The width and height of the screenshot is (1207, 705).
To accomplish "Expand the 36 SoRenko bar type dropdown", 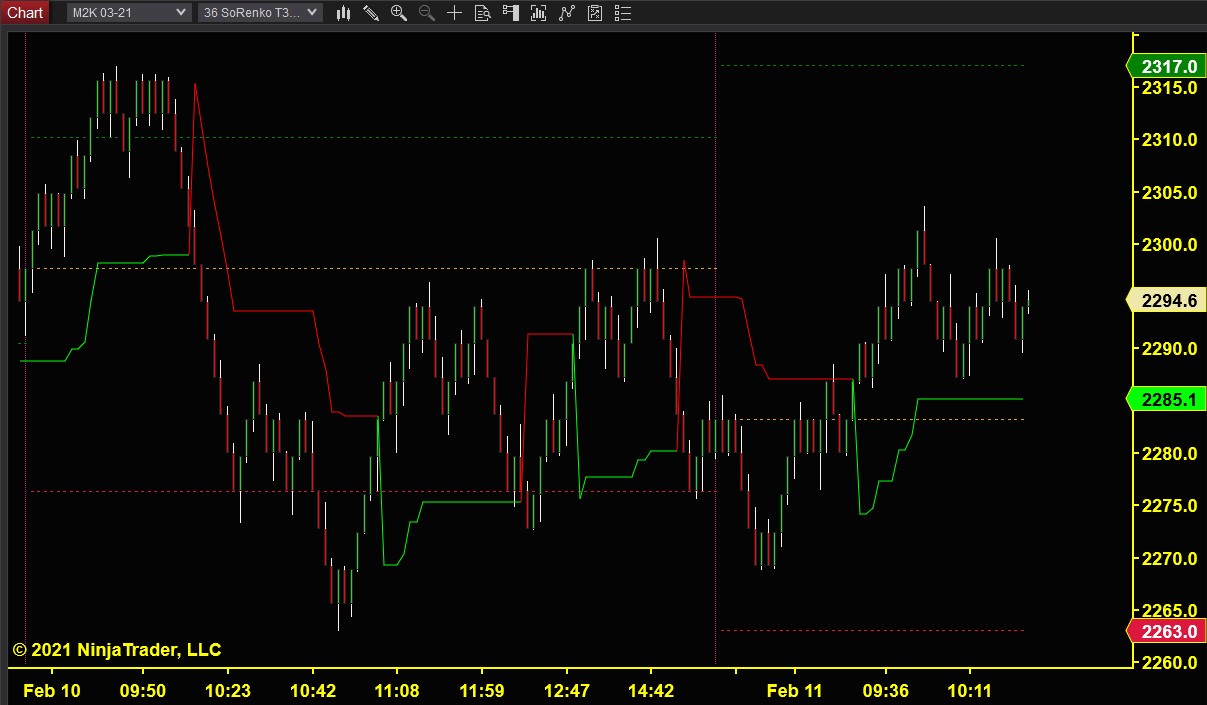I will 260,12.
